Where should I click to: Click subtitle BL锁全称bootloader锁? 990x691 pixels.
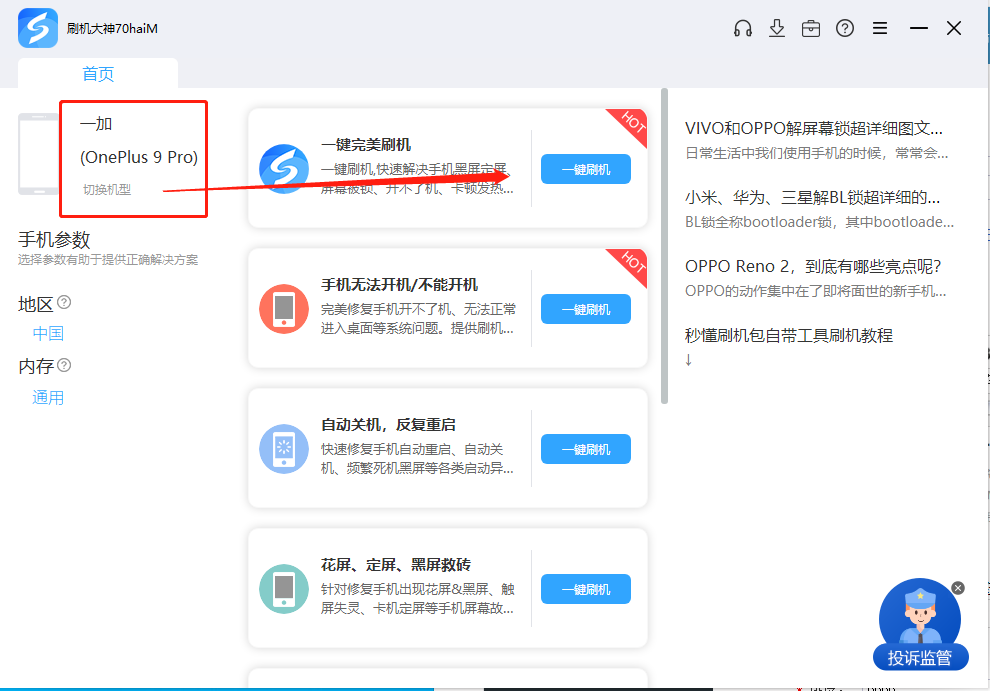820,222
